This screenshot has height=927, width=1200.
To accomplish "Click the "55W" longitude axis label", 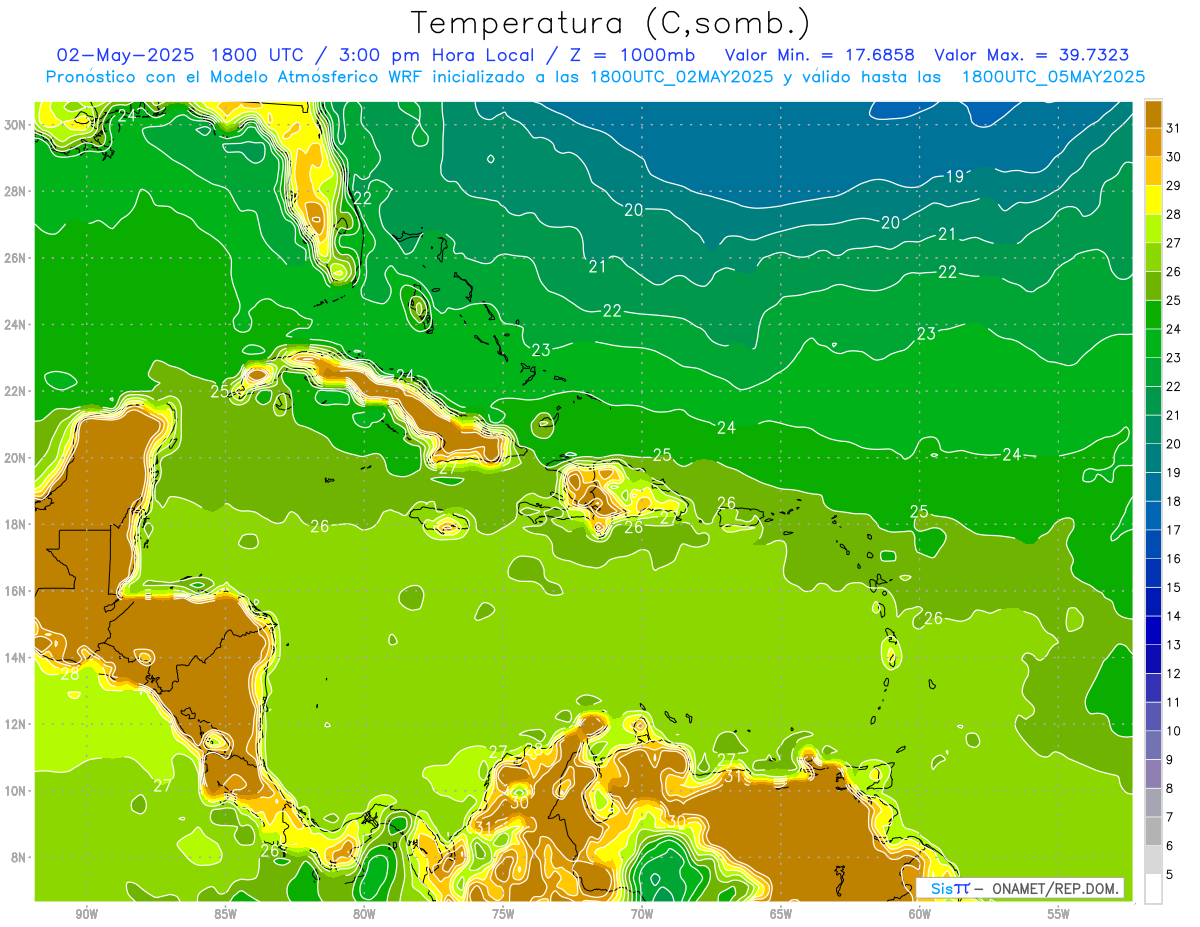I will click(1059, 914).
